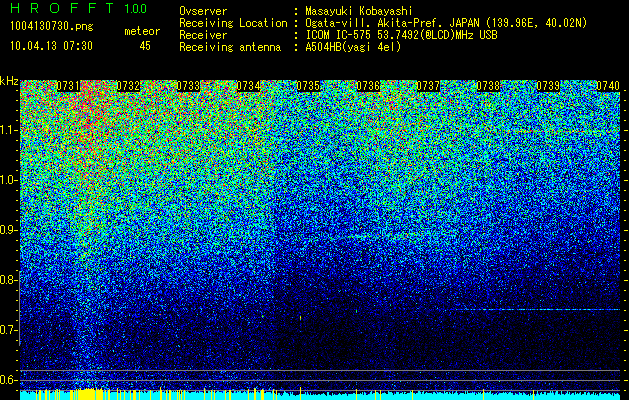Click the kHz axis unit label

point(9,81)
